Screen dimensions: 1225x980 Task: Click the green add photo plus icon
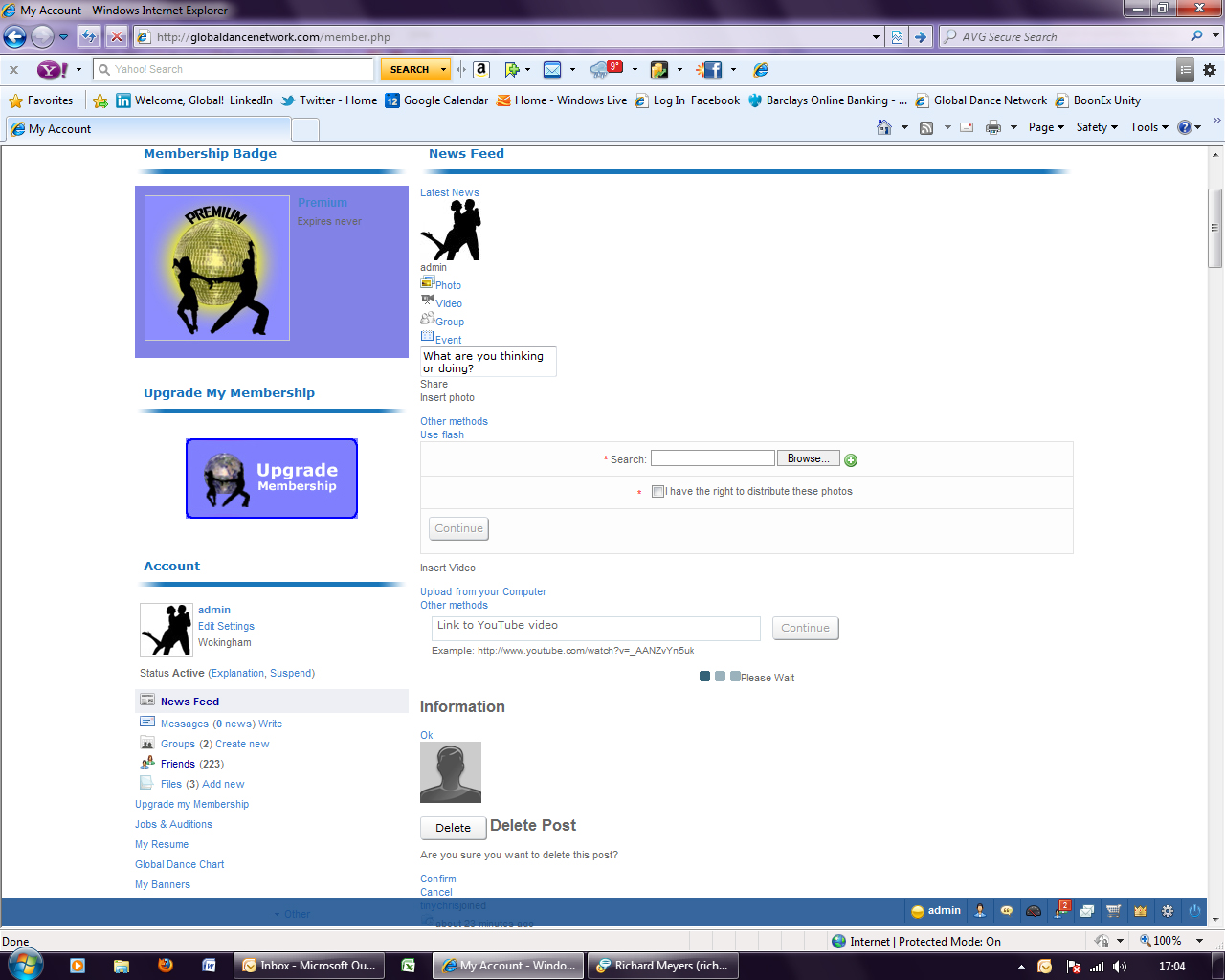click(851, 460)
